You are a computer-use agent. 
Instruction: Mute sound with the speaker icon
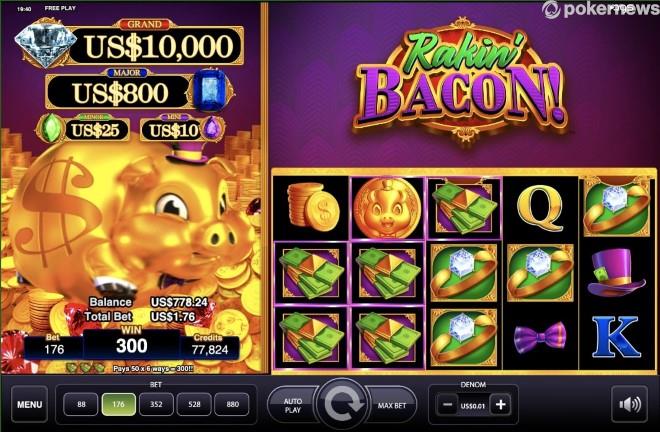point(629,405)
